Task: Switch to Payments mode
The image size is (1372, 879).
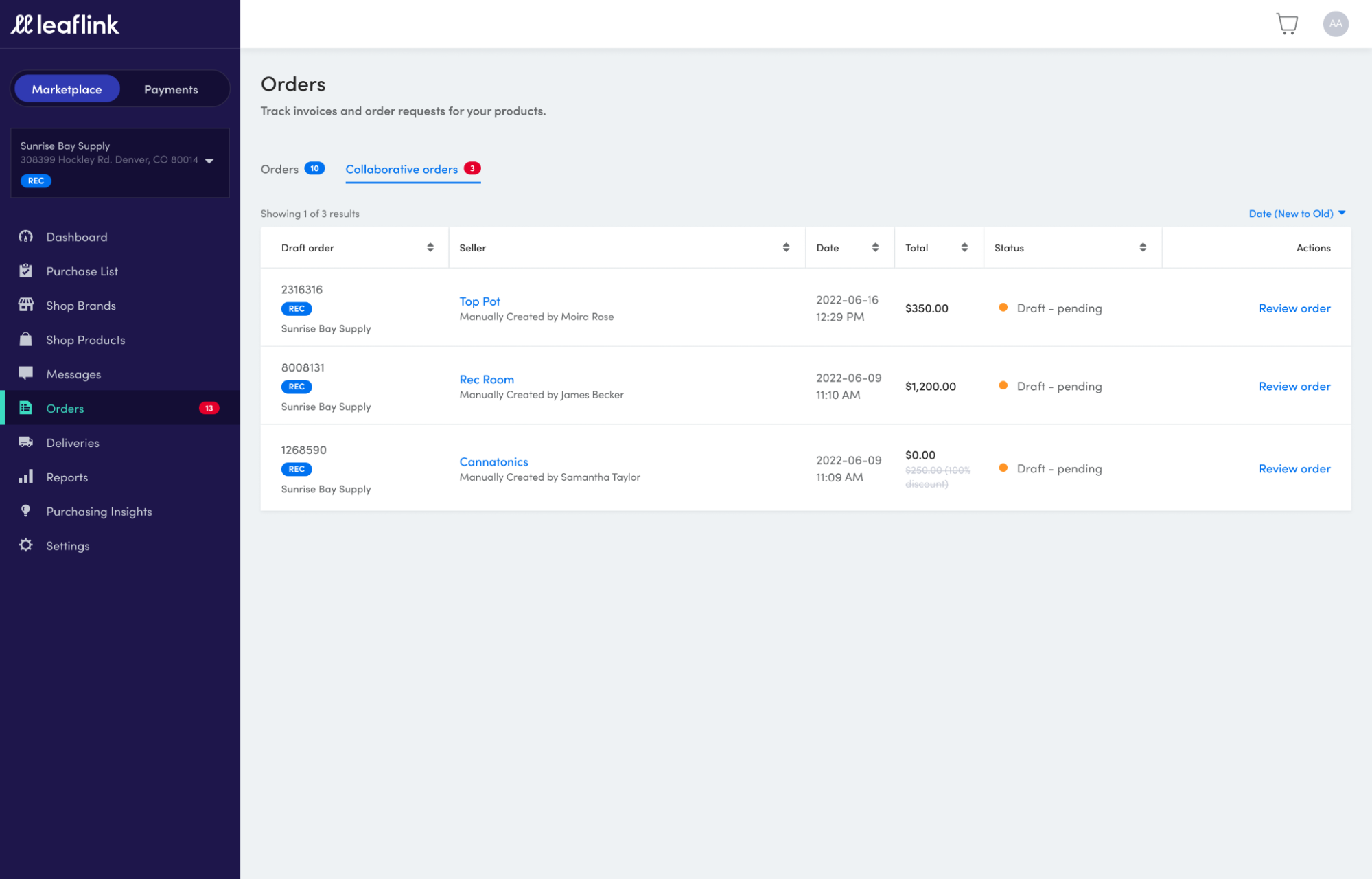Action: pyautogui.click(x=171, y=89)
